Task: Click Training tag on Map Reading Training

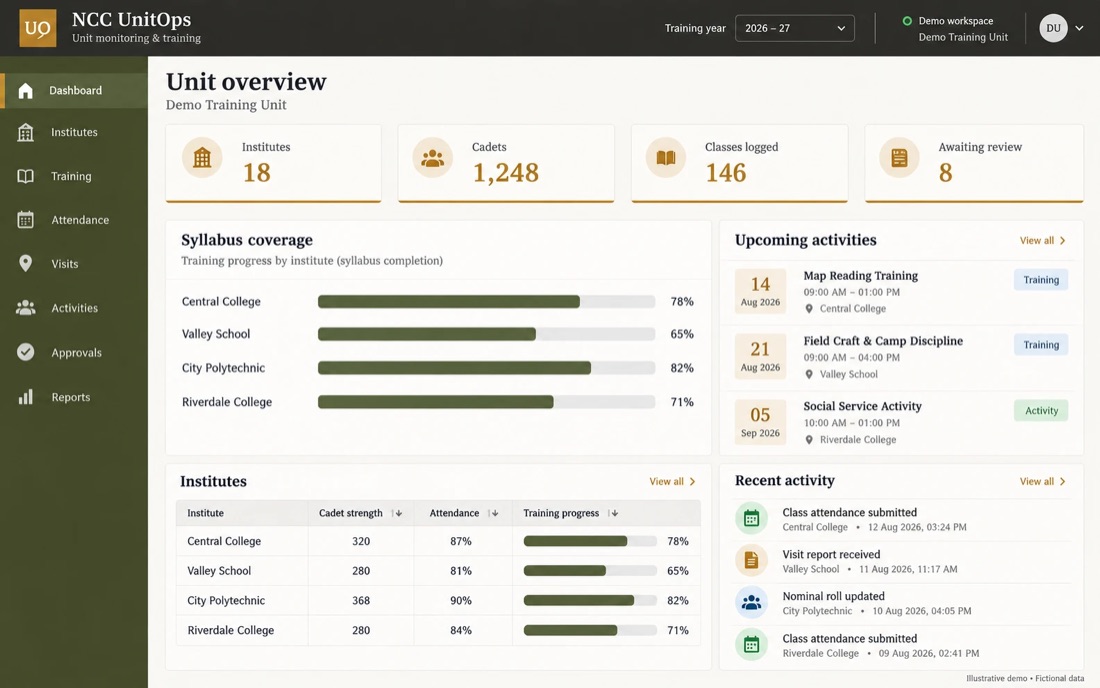Action: point(1041,280)
